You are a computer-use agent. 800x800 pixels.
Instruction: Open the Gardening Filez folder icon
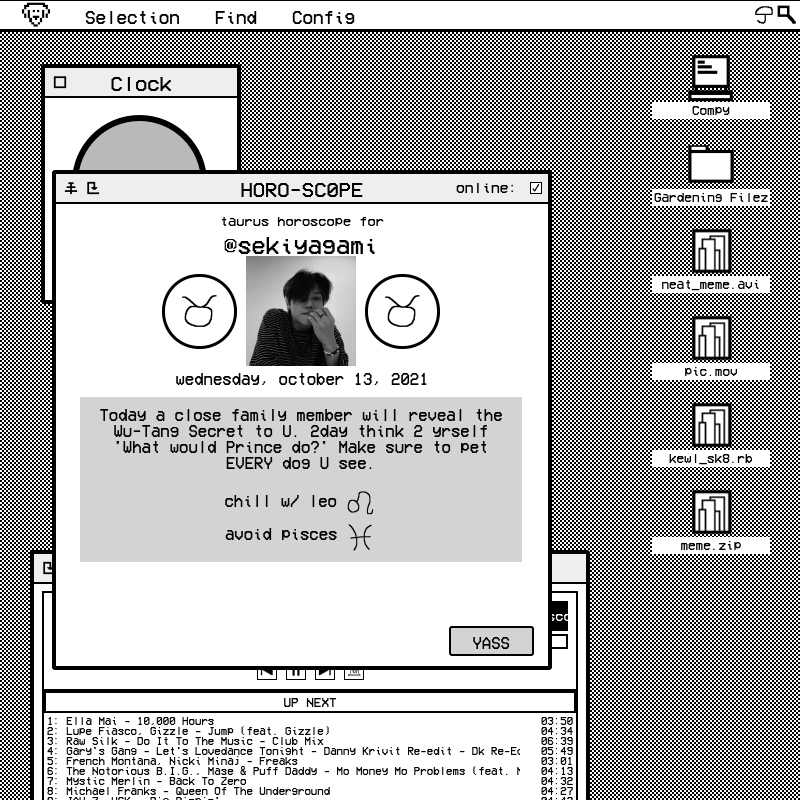click(x=711, y=164)
